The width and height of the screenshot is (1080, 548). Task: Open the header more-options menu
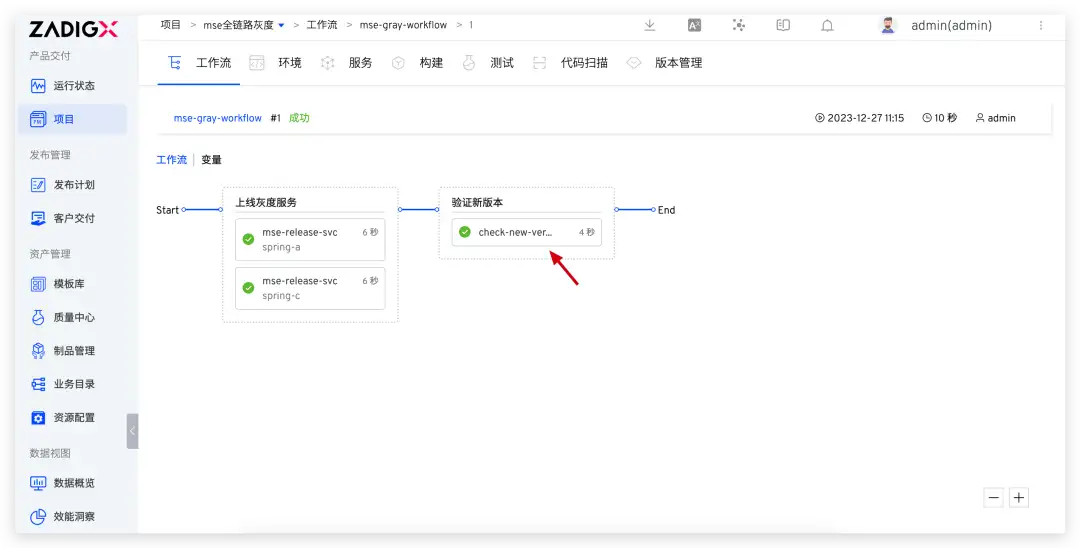1041,25
